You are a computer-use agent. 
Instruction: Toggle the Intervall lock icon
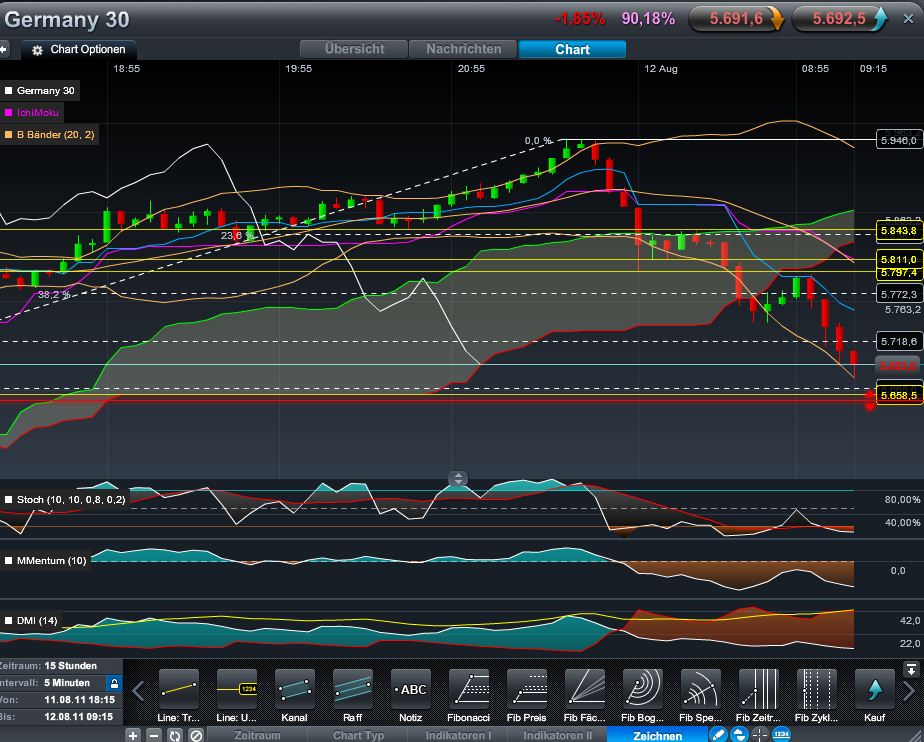pyautogui.click(x=114, y=683)
